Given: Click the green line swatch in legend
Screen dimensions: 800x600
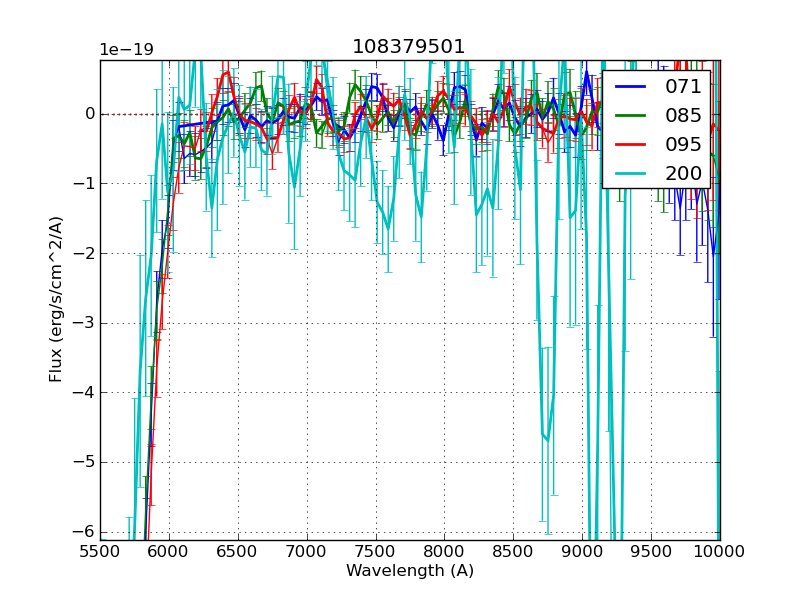Looking at the screenshot, I should [x=630, y=116].
